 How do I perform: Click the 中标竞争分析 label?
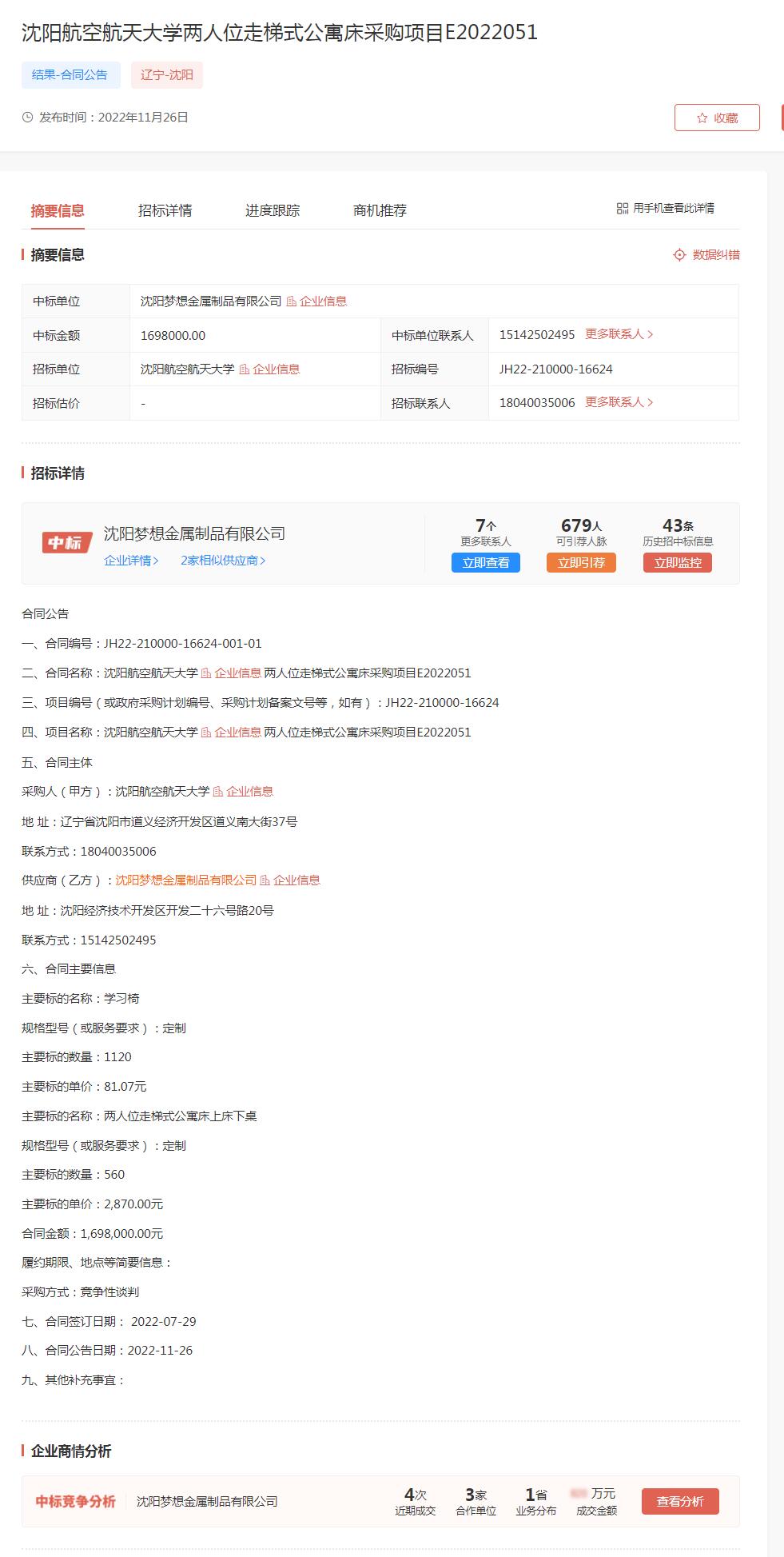click(75, 1502)
